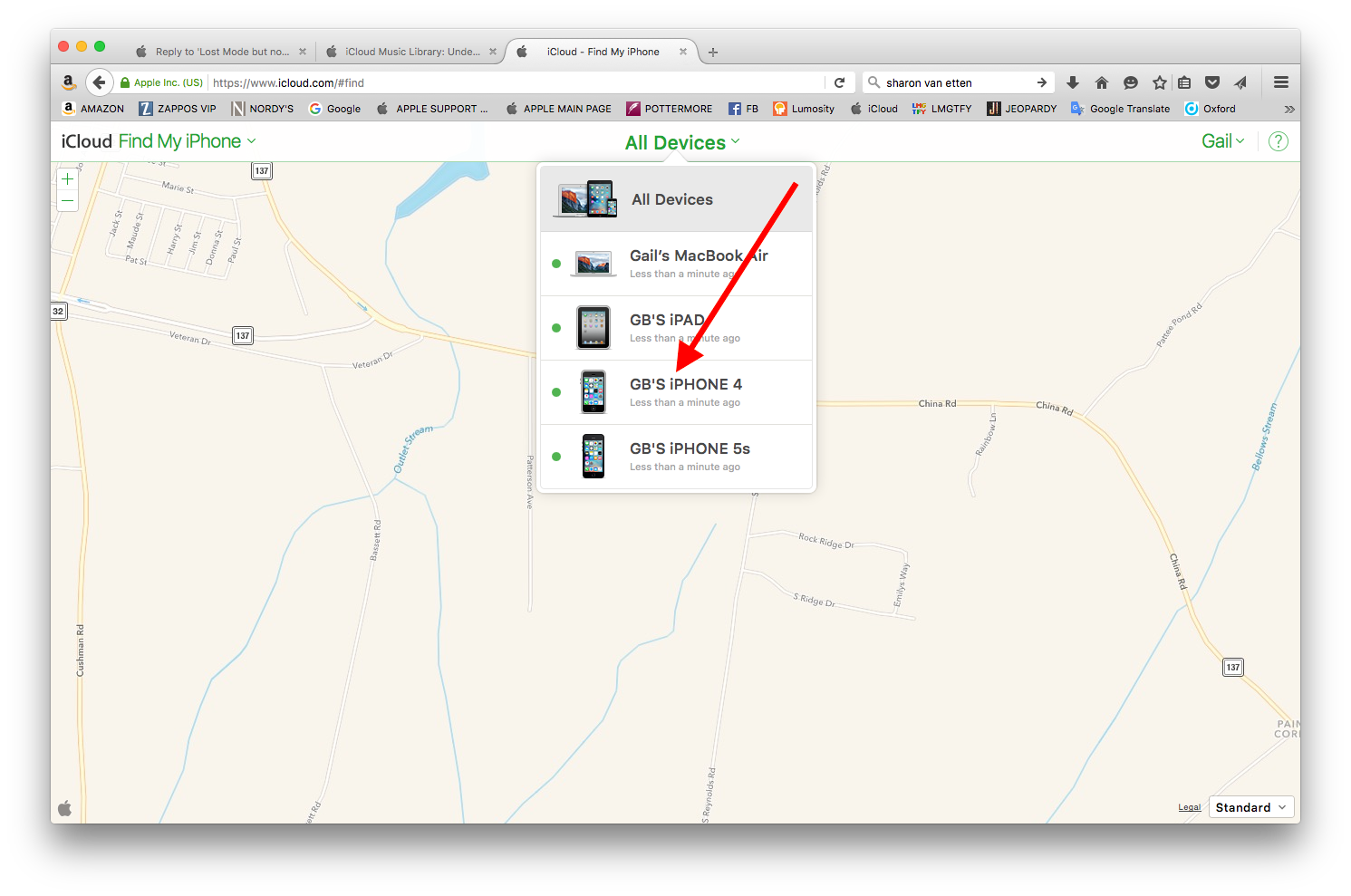Click the browser home icon
1351x896 pixels.
click(x=1102, y=82)
